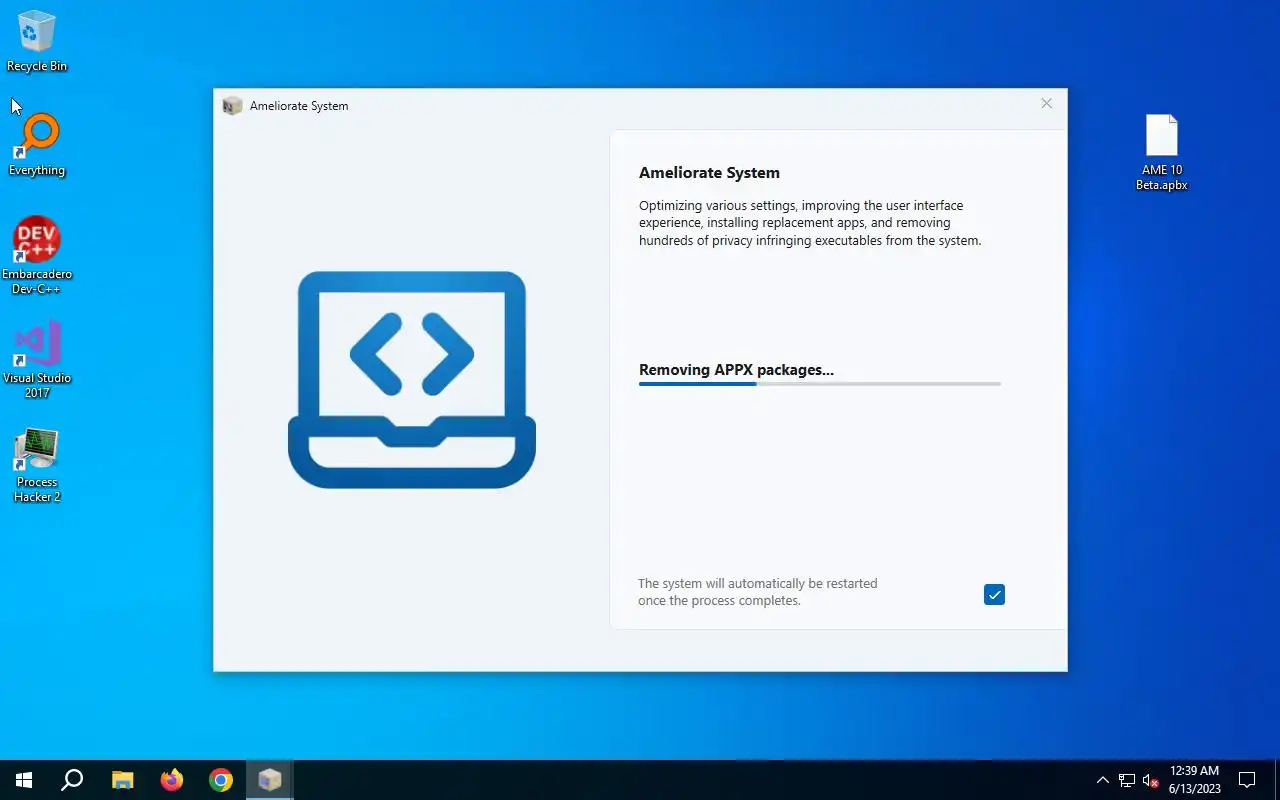
Task: Select the Everything search shortcut icon
Action: [37, 145]
